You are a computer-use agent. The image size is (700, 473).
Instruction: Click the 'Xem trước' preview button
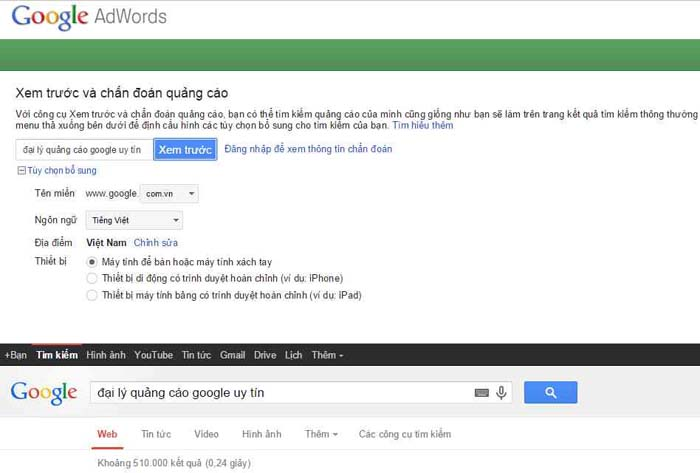click(x=185, y=149)
